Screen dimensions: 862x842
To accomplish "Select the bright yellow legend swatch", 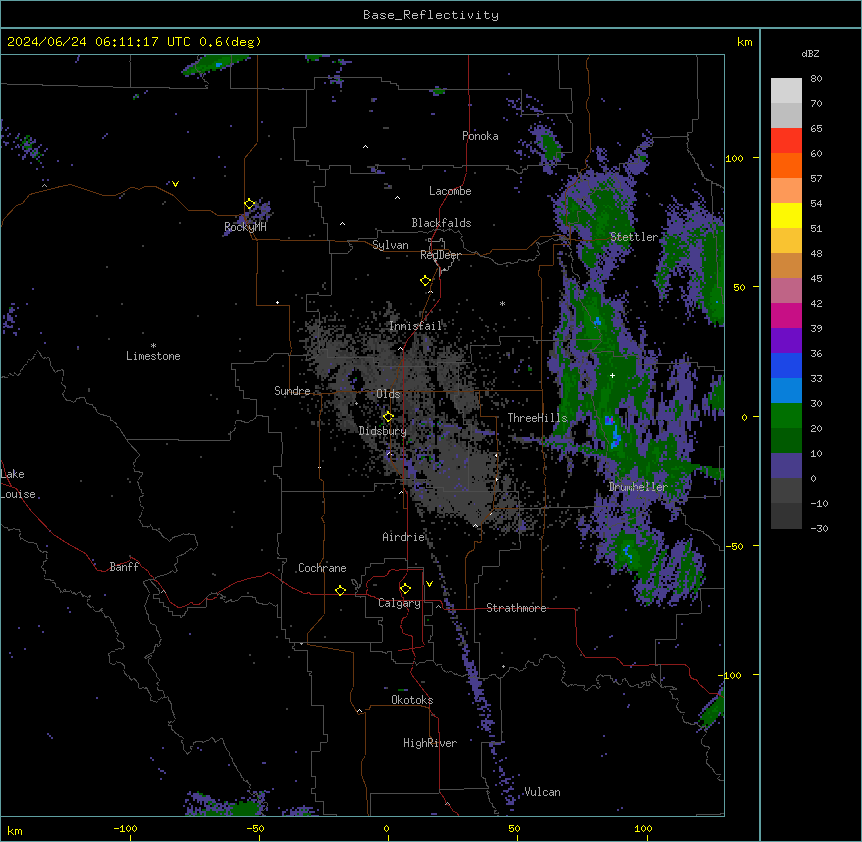I will point(786,215).
